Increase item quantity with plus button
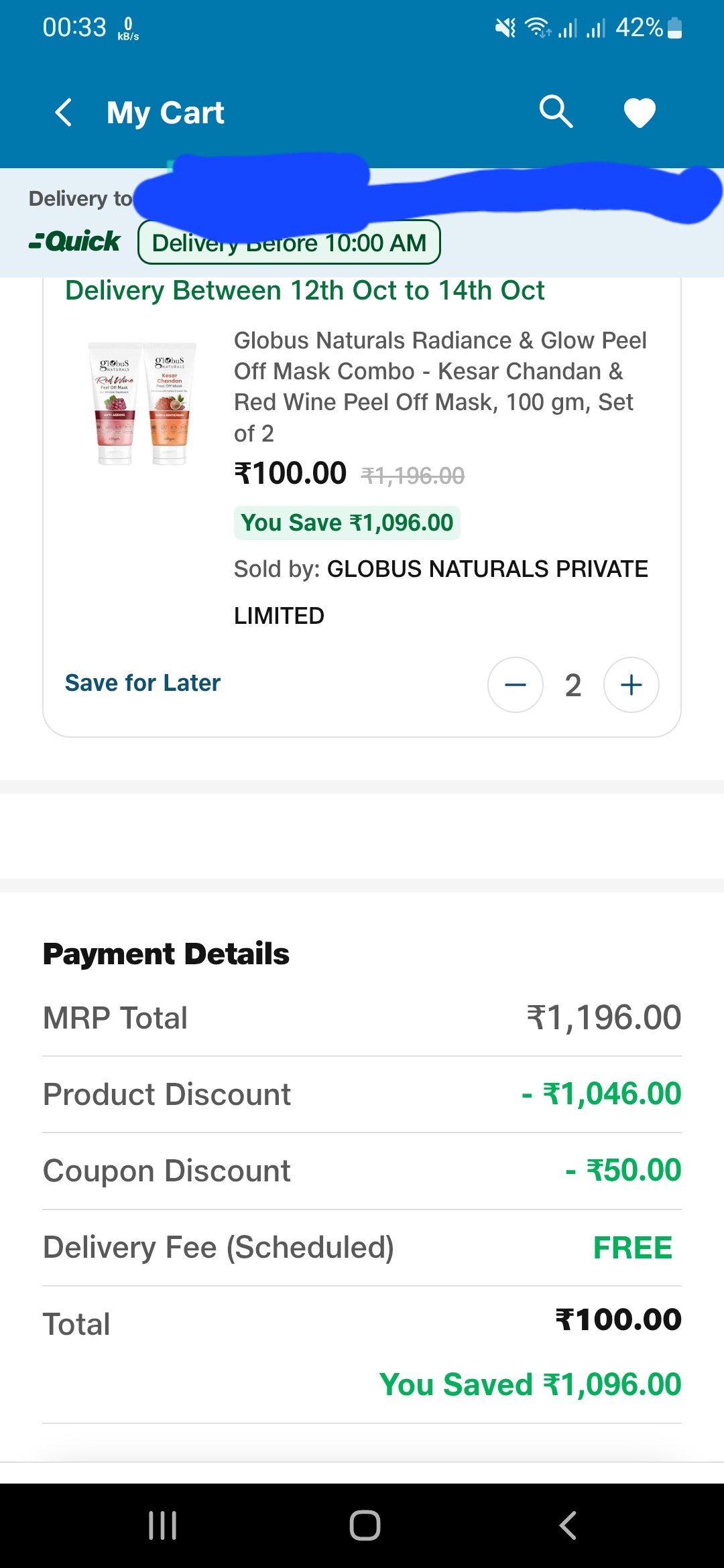Image resolution: width=724 pixels, height=1568 pixels. [x=631, y=685]
